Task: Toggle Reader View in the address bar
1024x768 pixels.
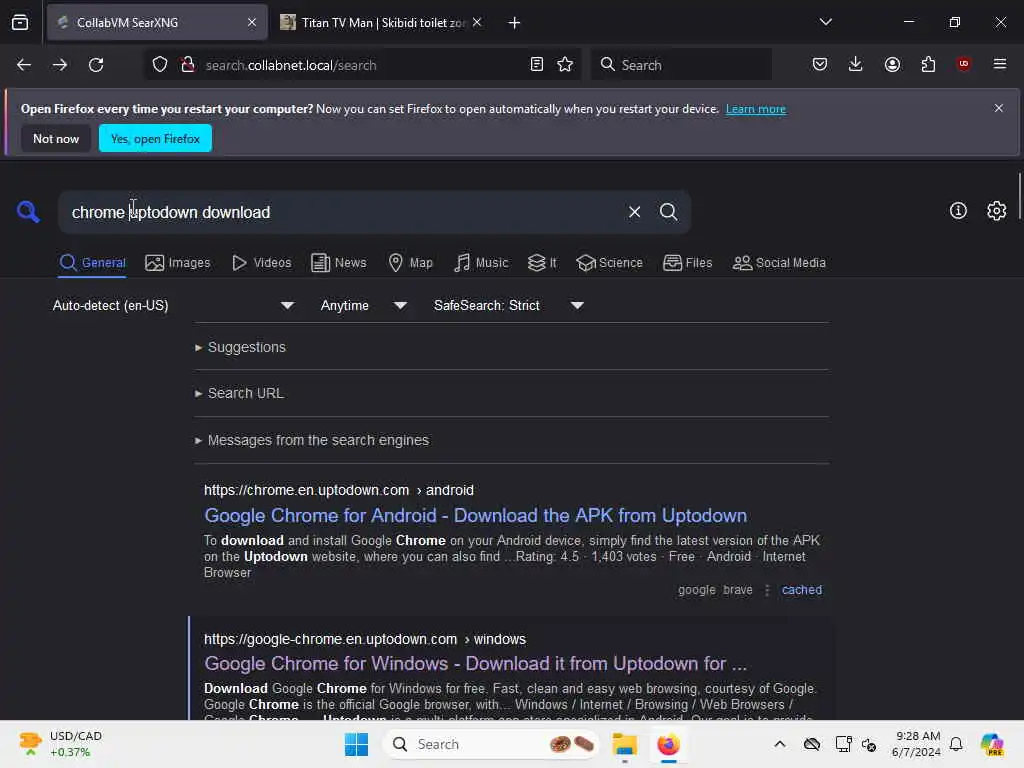Action: pyautogui.click(x=537, y=65)
